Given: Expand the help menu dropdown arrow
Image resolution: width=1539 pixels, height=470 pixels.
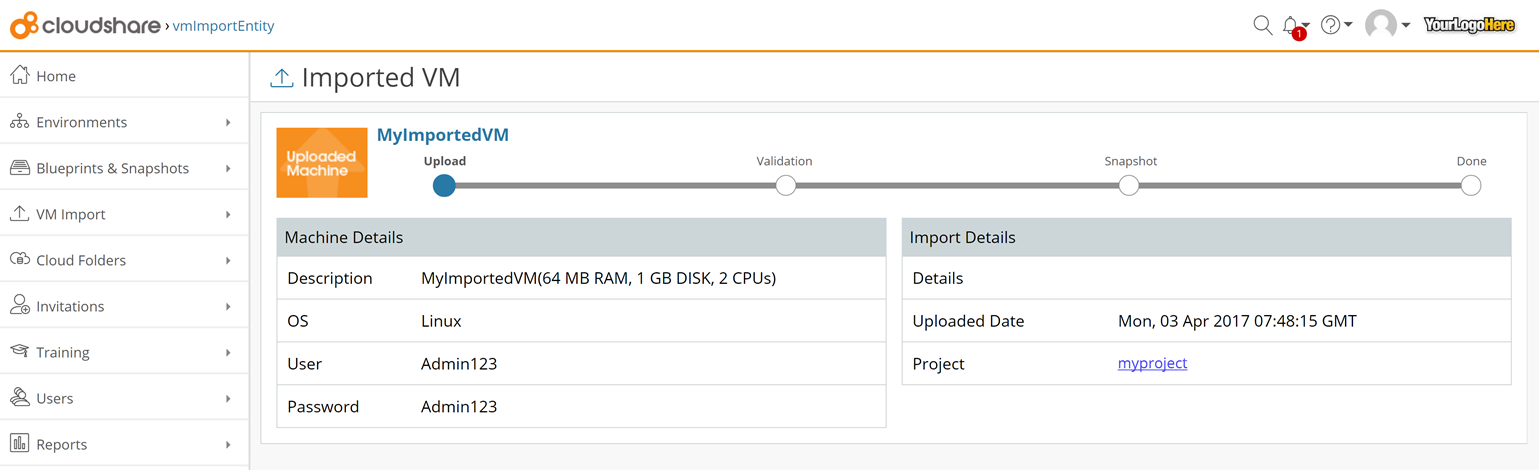Looking at the screenshot, I should pos(1348,25).
